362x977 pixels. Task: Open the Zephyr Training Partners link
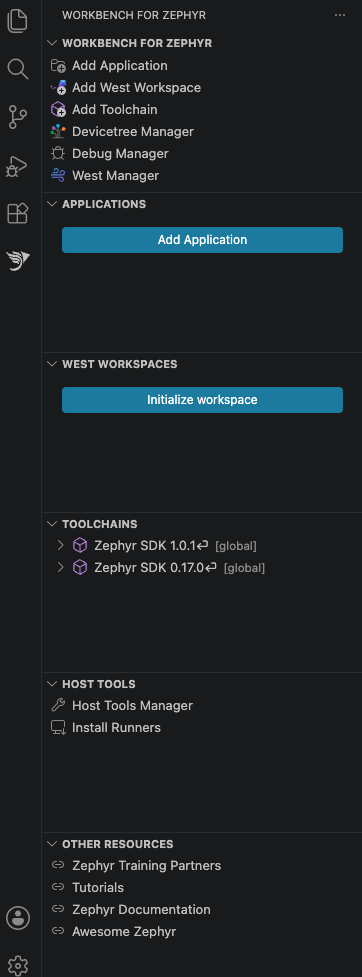(x=146, y=865)
